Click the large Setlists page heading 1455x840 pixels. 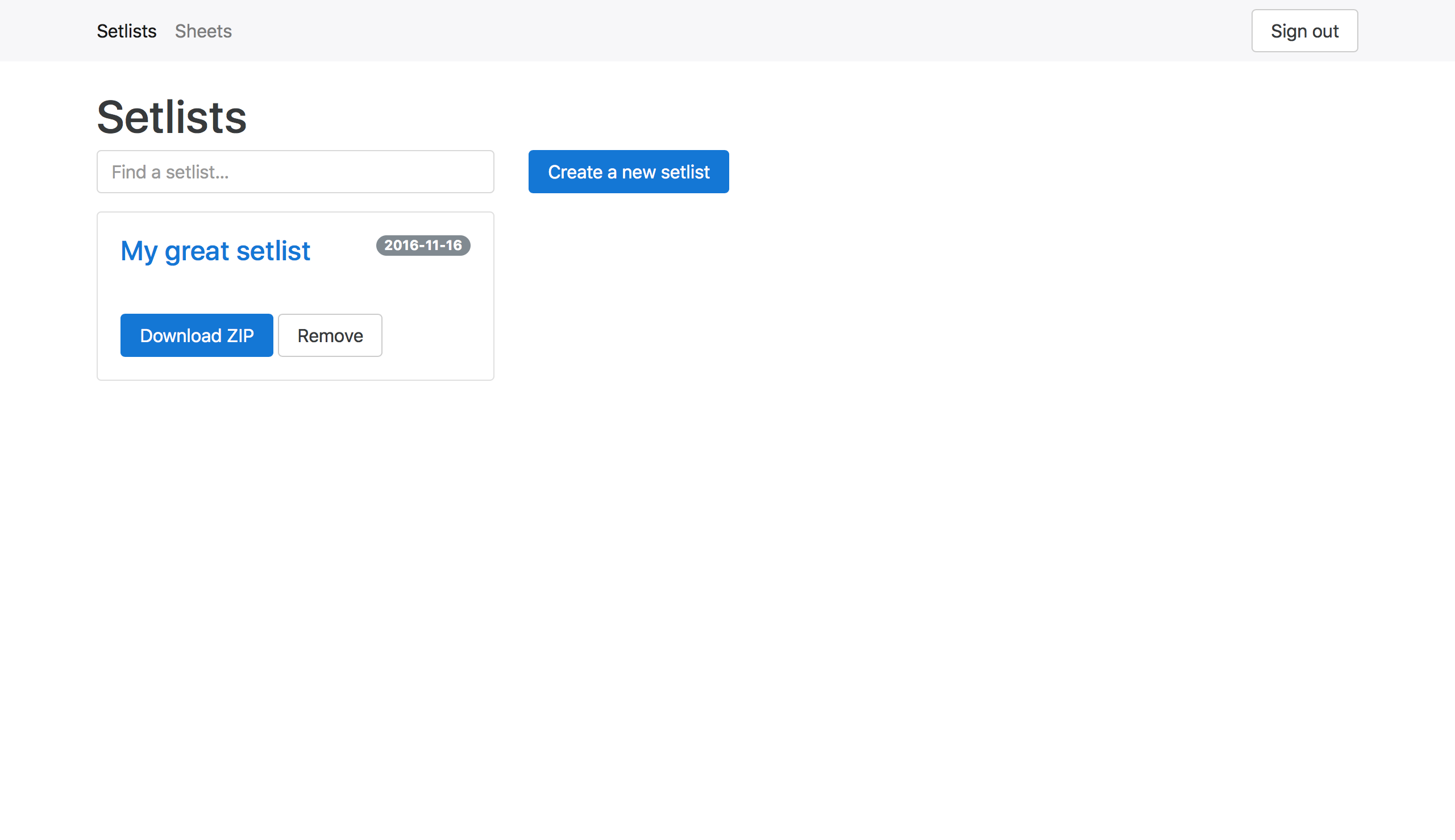(171, 118)
